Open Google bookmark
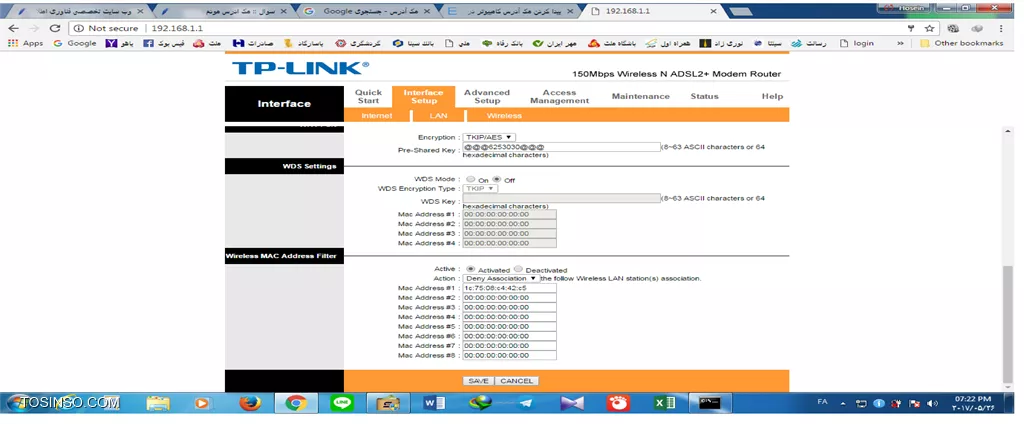Viewport: 1024px width, 424px height. (74, 43)
